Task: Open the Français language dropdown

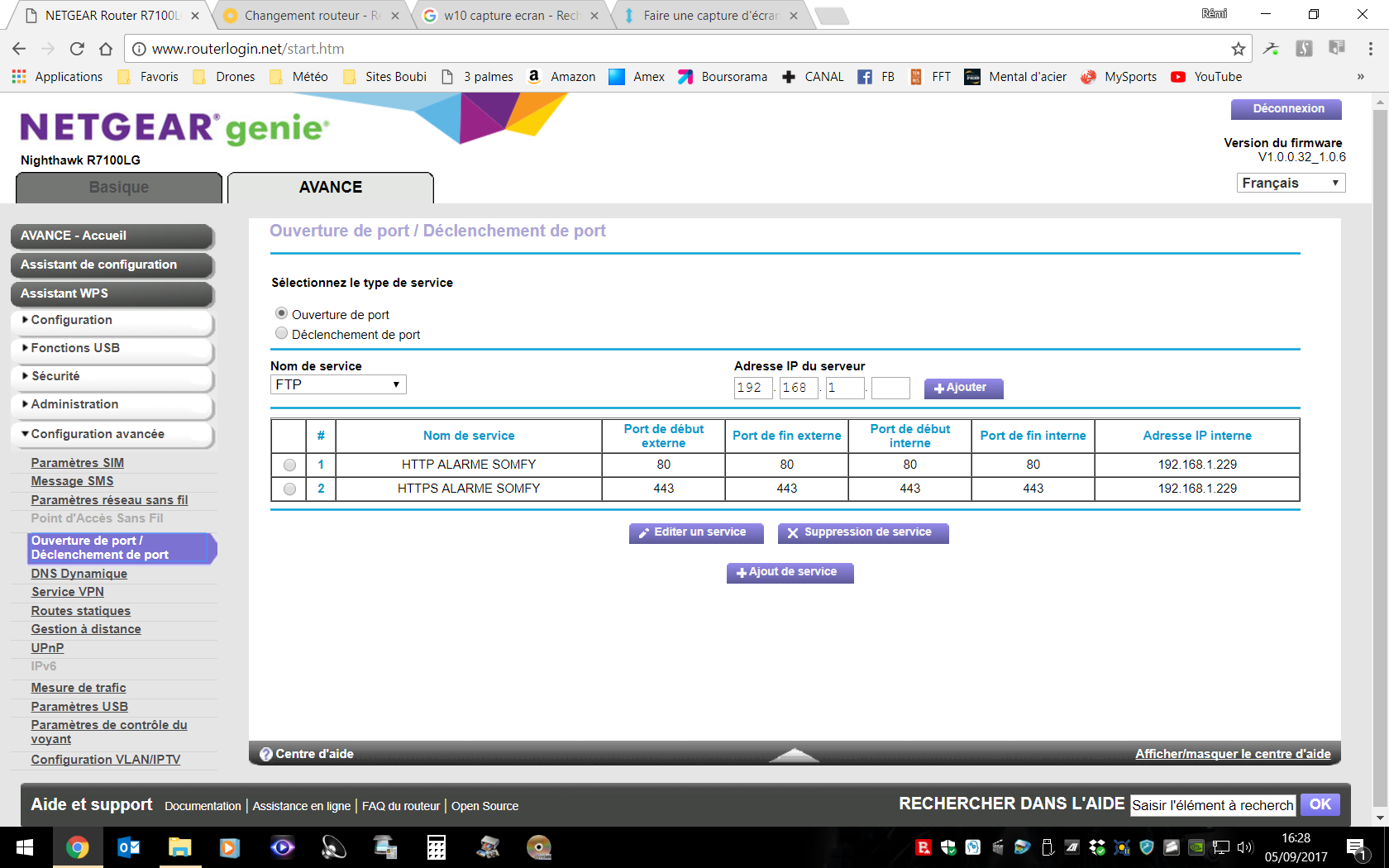Action: pyautogui.click(x=1291, y=183)
